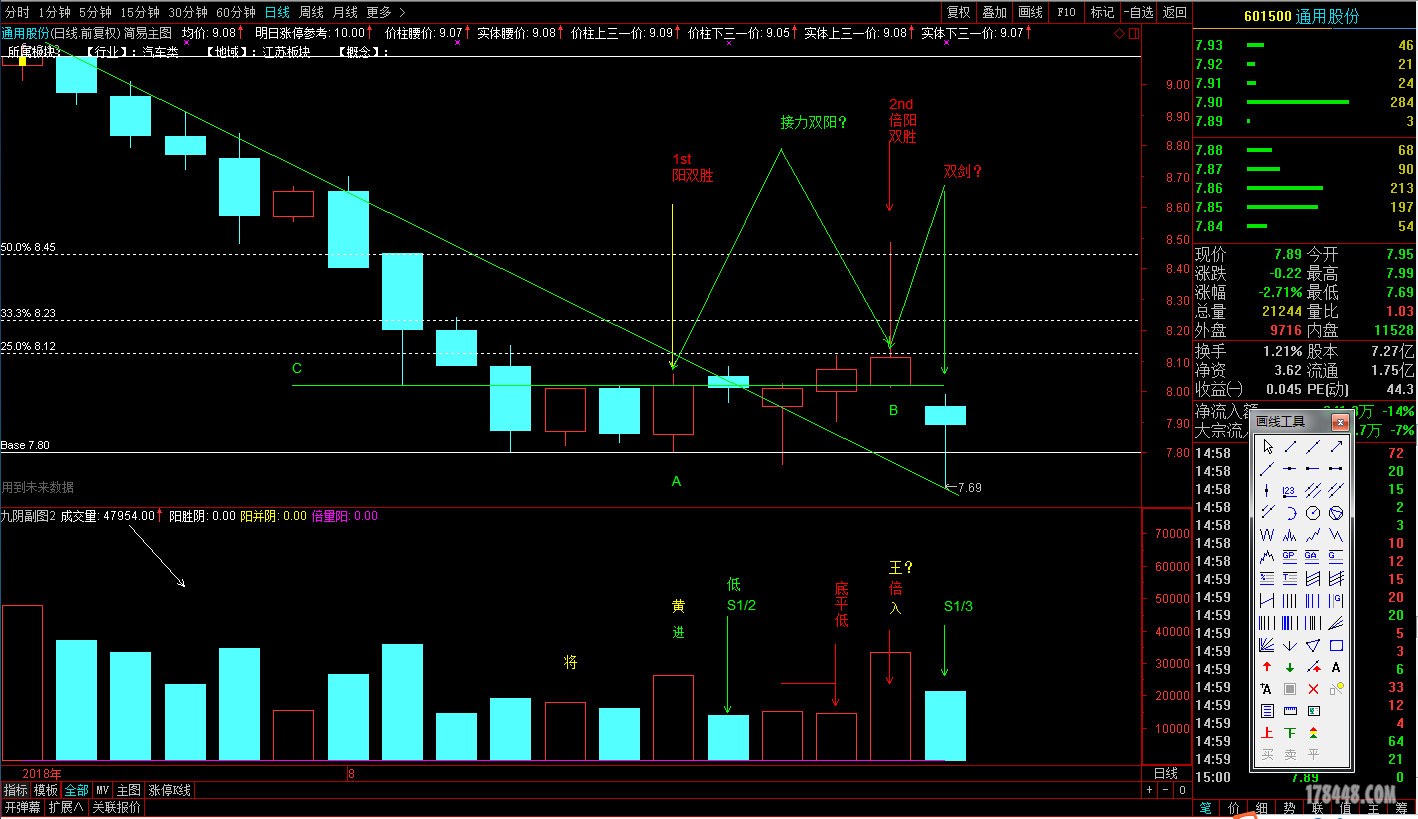Open the 日线 period selector at bottom
Image resolution: width=1418 pixels, height=819 pixels.
pyautogui.click(x=1166, y=773)
